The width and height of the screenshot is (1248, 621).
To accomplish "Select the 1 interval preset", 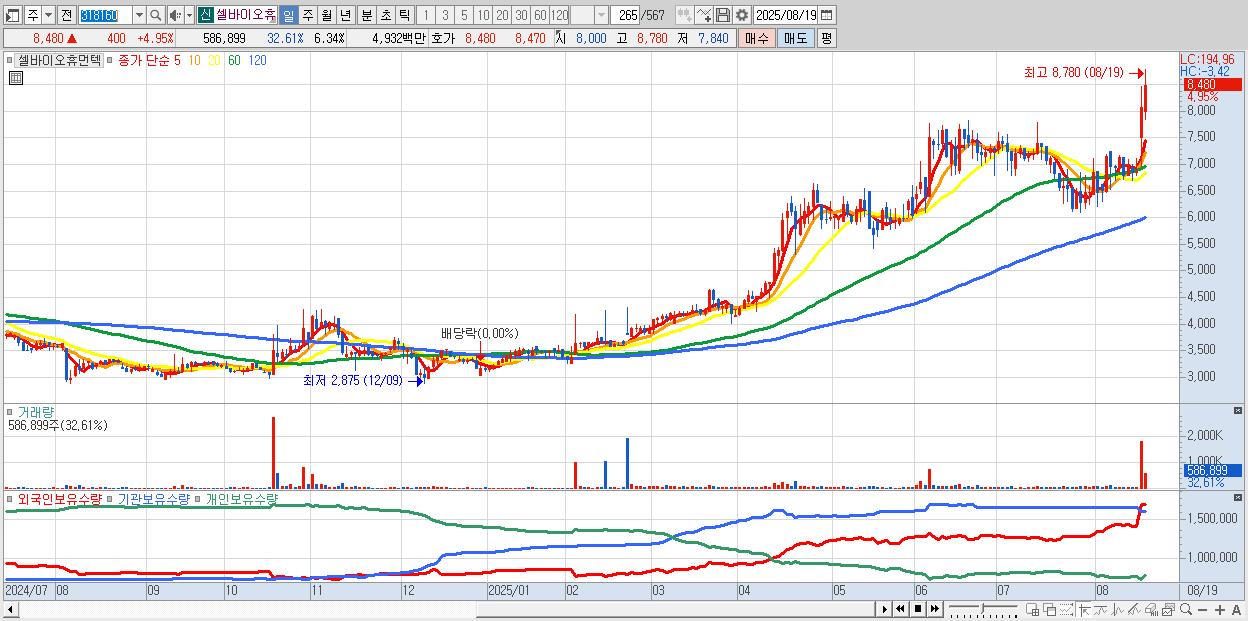I will (x=425, y=15).
